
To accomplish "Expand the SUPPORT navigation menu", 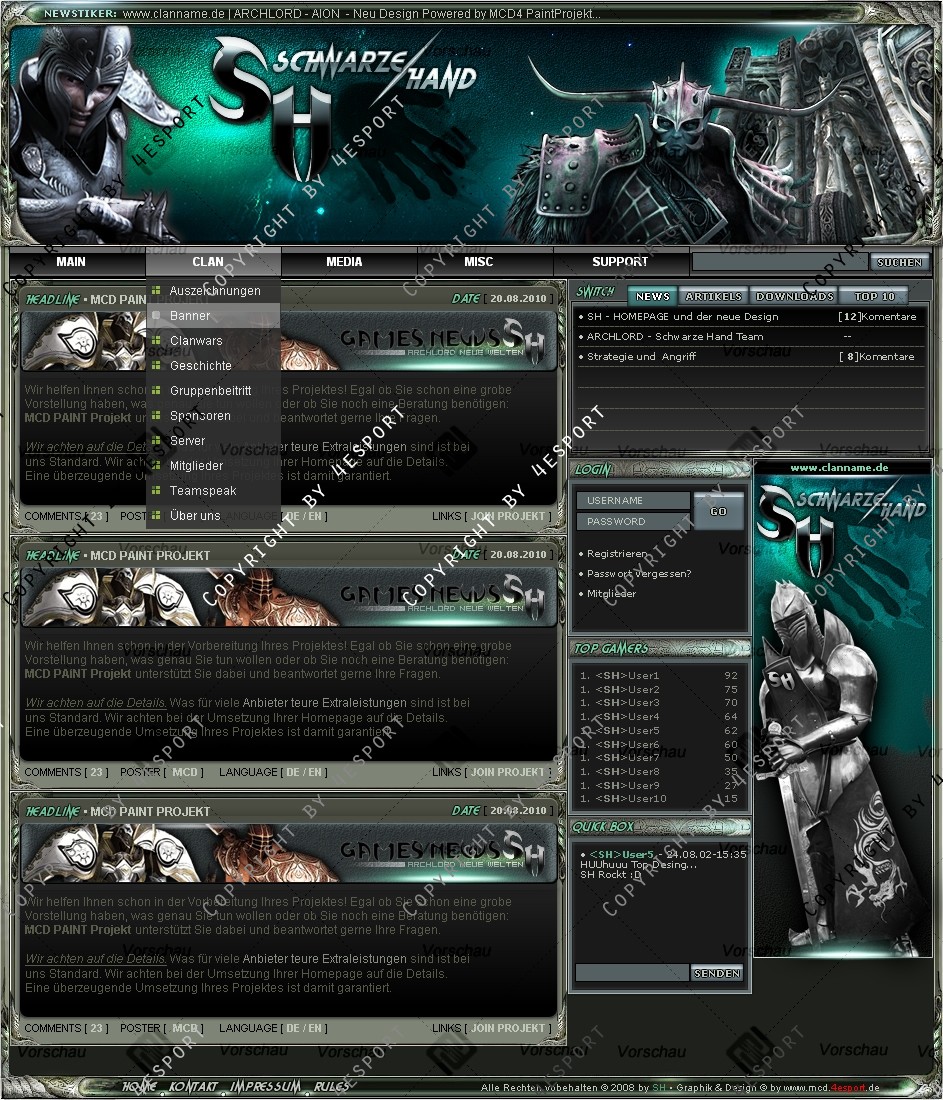I will (x=620, y=262).
